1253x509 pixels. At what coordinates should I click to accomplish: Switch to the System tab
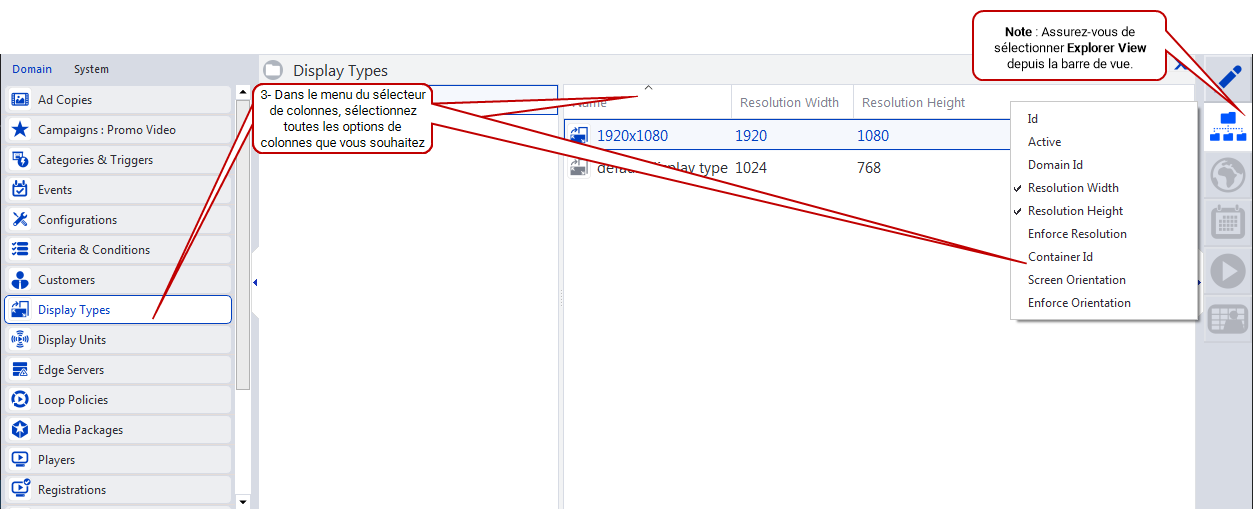pos(91,69)
